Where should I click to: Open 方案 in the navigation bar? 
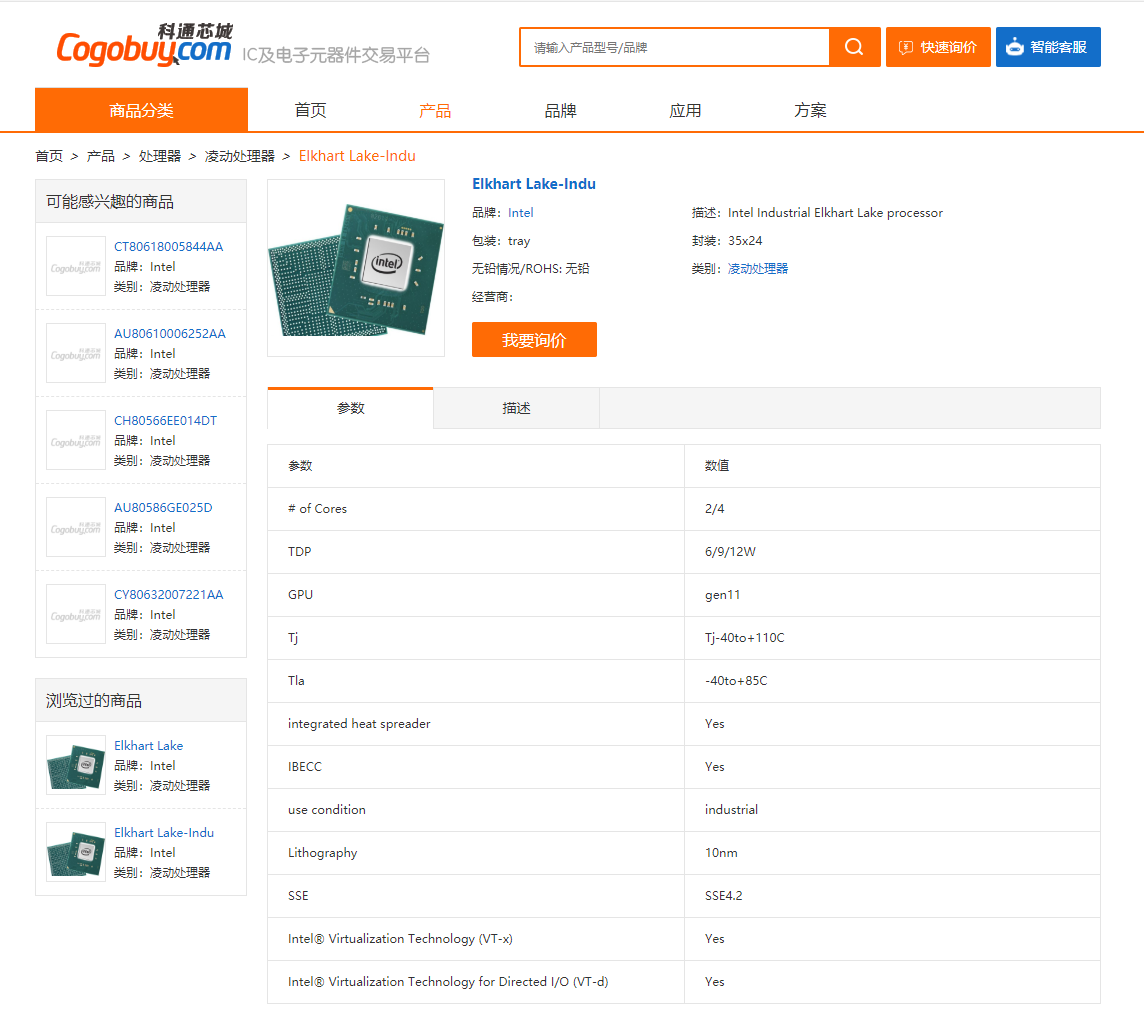click(810, 110)
